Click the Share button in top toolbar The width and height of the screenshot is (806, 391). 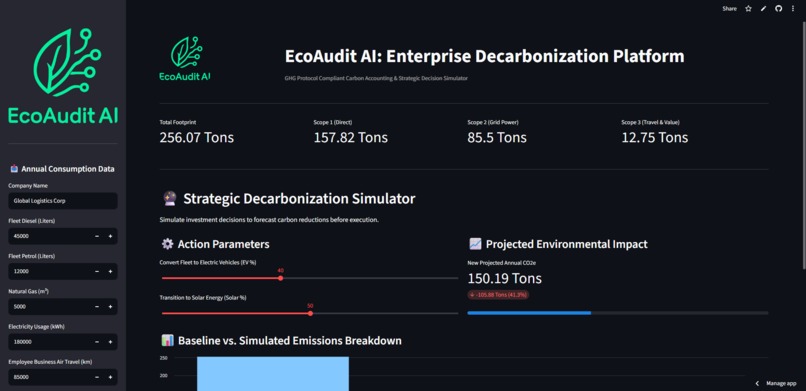(x=729, y=9)
